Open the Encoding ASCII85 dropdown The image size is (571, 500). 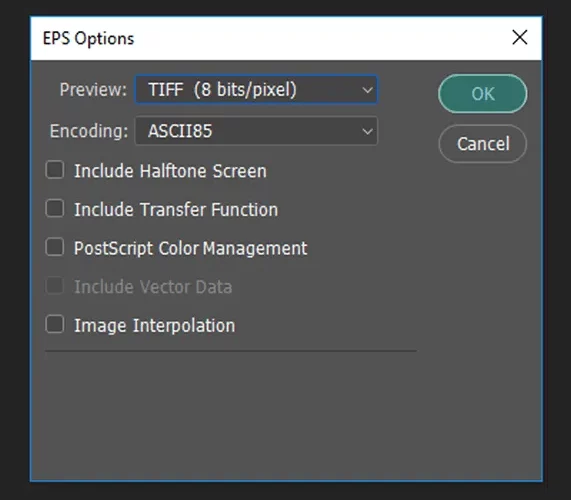tap(256, 131)
